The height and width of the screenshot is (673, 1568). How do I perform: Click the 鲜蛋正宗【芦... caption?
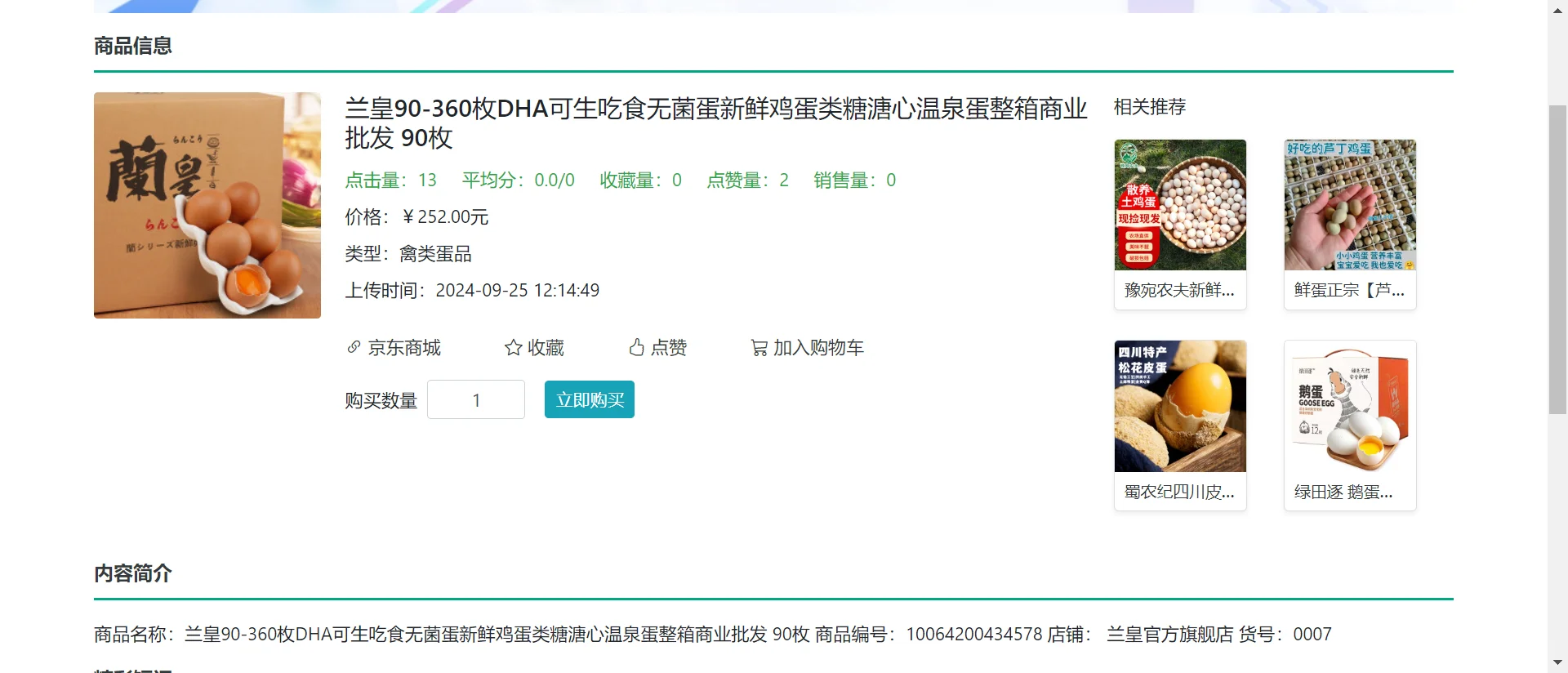(1349, 290)
